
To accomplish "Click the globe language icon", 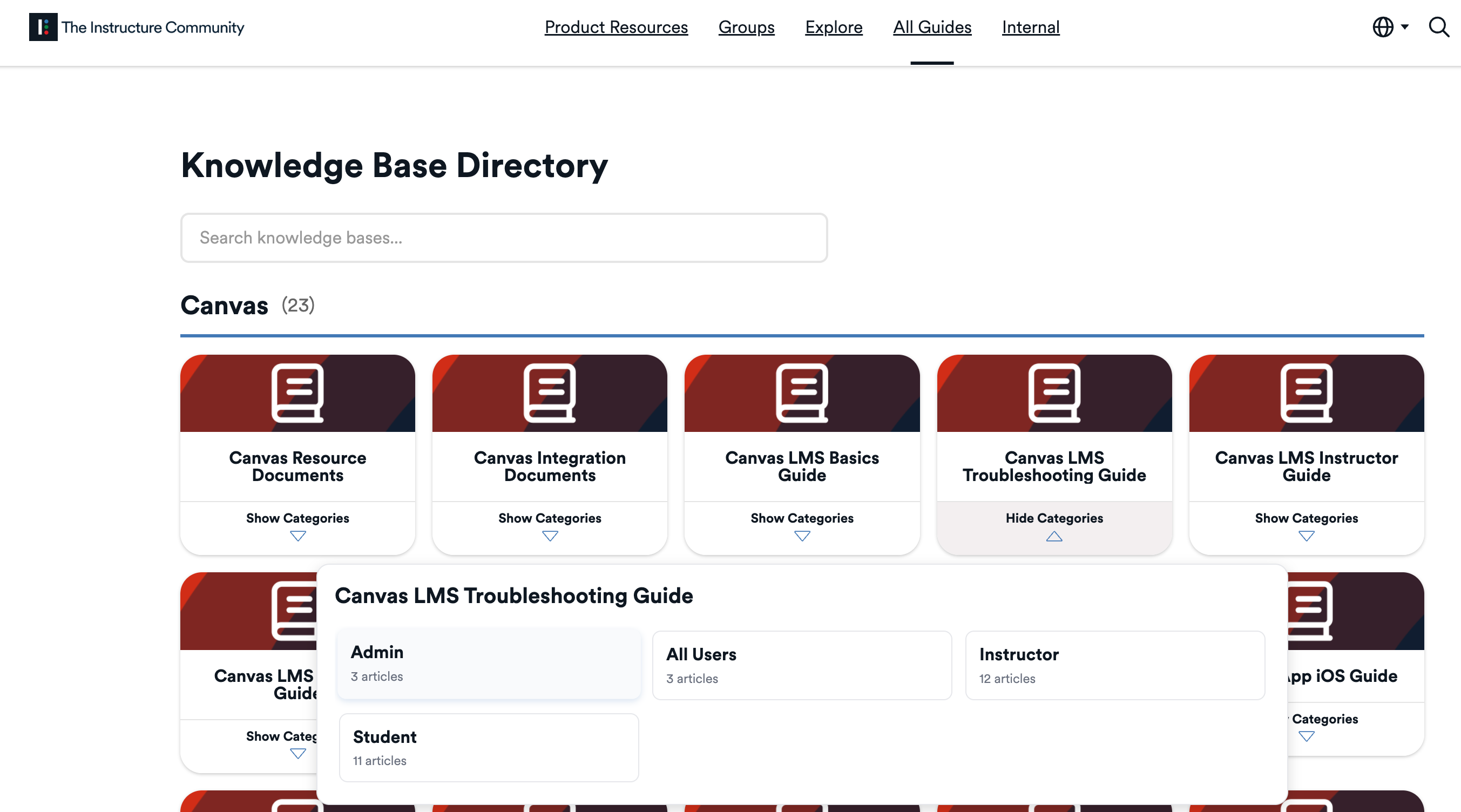I will [1383, 26].
